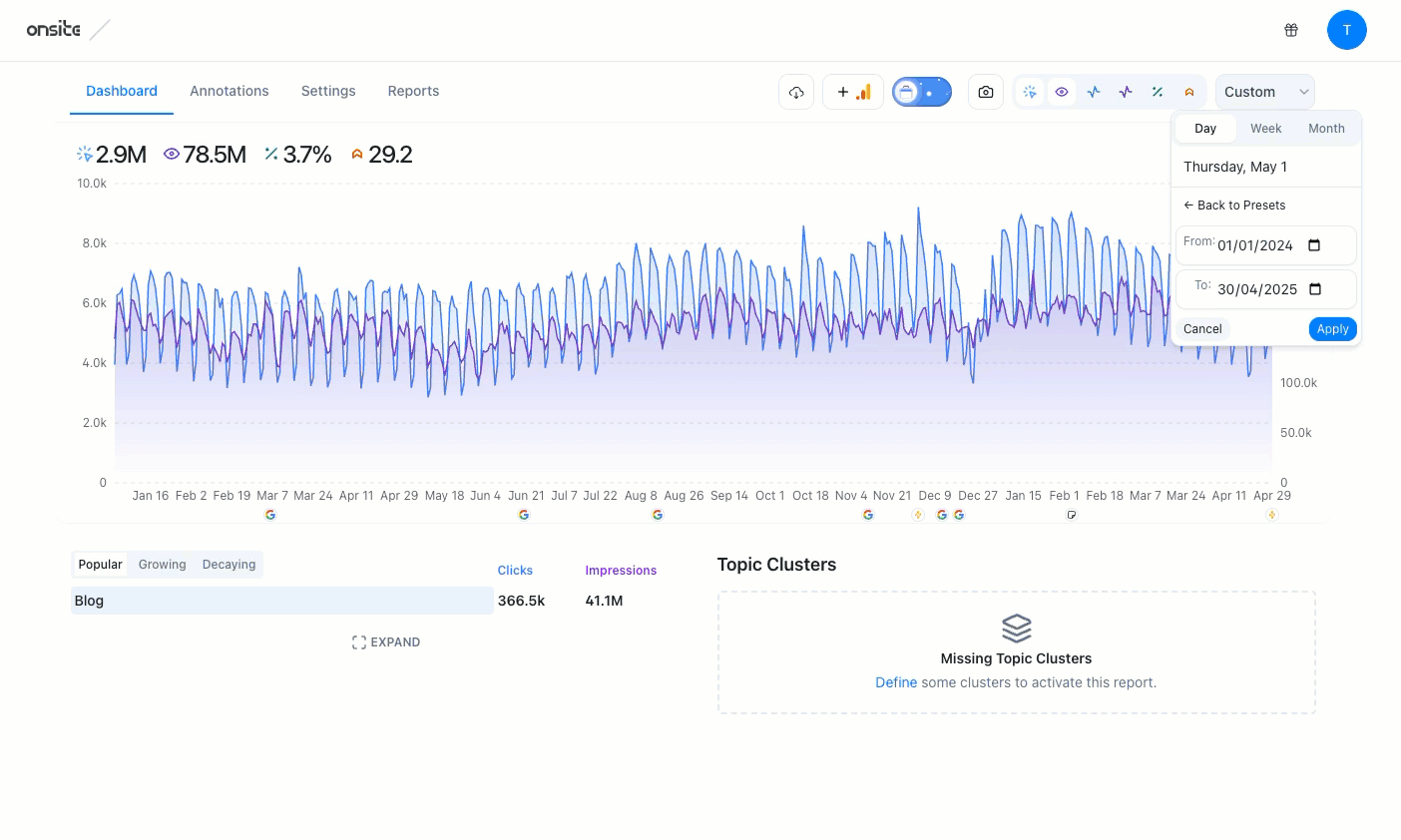The height and width of the screenshot is (840, 1401).
Task: Click the calendar icon in To field
Action: pos(1314,289)
